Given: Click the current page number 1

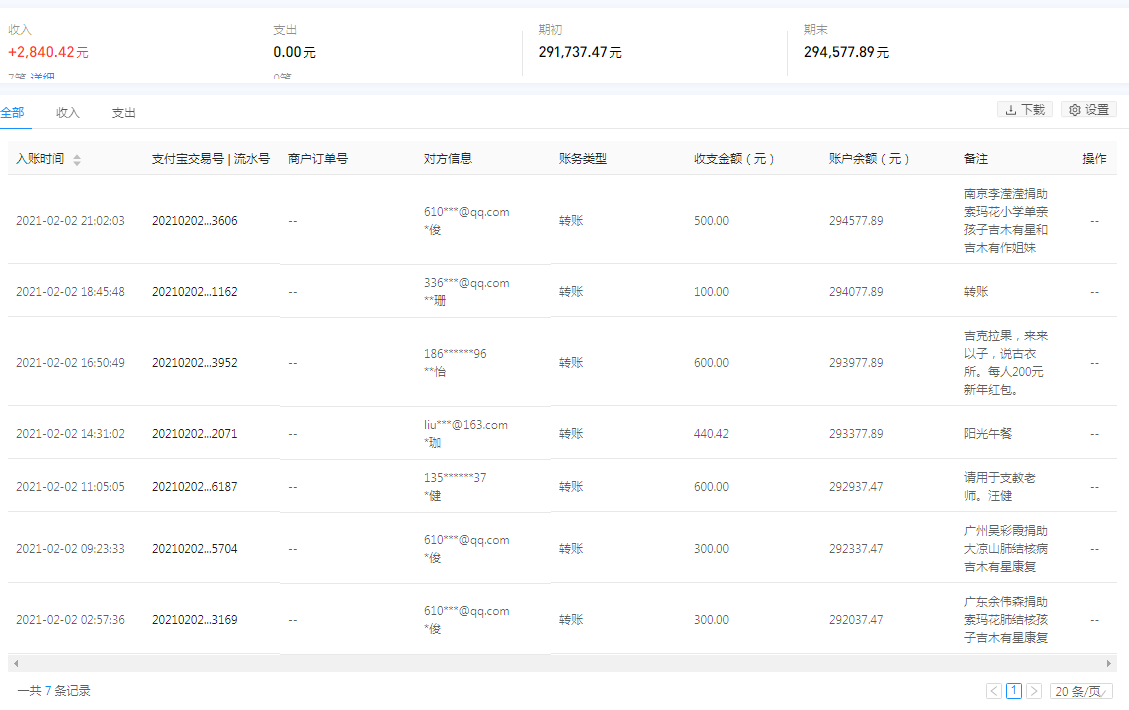Looking at the screenshot, I should (1013, 691).
